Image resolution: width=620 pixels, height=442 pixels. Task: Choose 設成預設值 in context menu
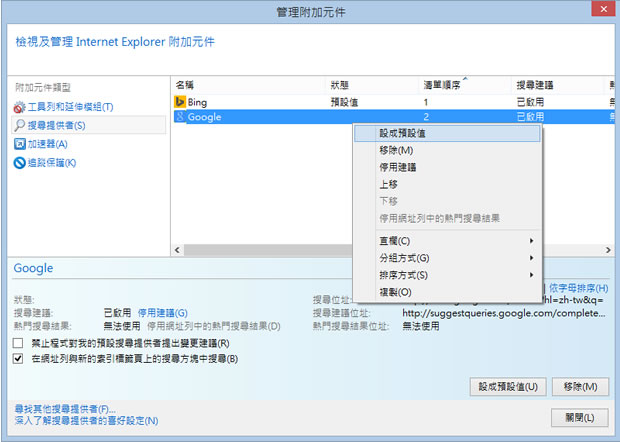(447, 133)
